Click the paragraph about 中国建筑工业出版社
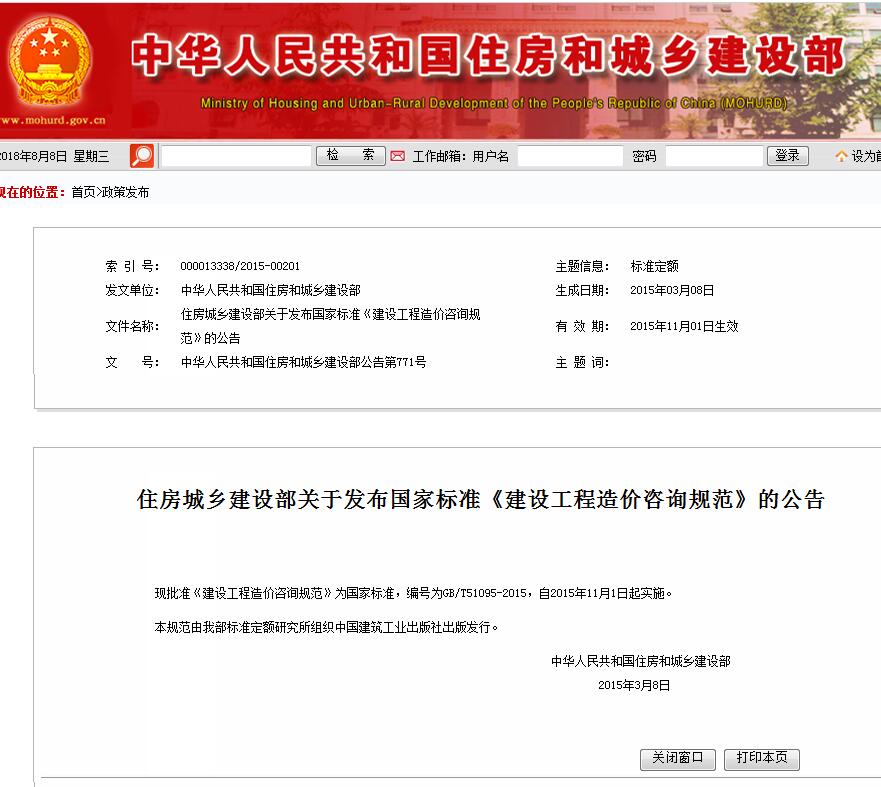Image resolution: width=881 pixels, height=787 pixels. [326, 627]
